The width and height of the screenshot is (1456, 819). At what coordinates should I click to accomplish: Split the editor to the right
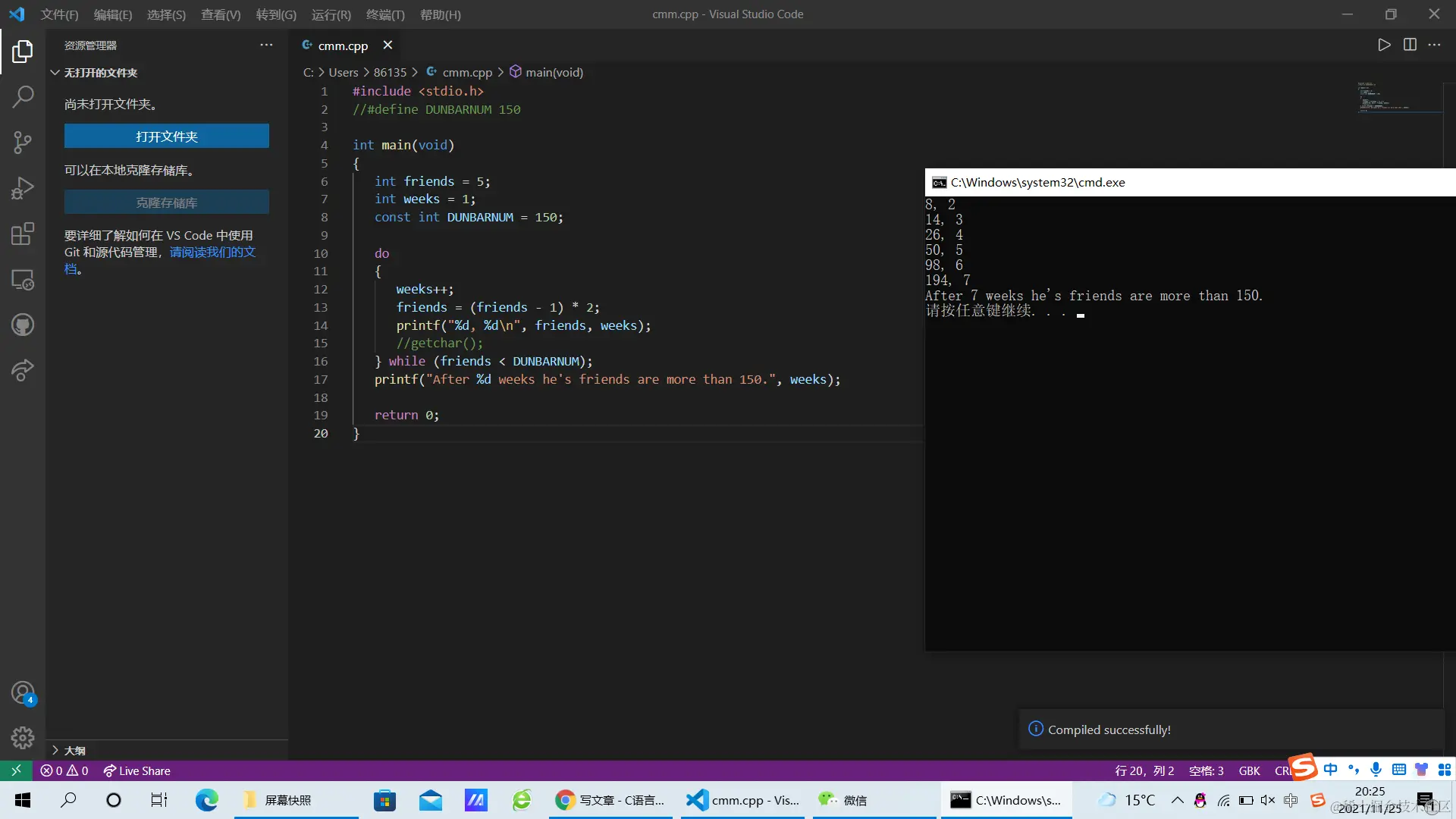pos(1410,45)
